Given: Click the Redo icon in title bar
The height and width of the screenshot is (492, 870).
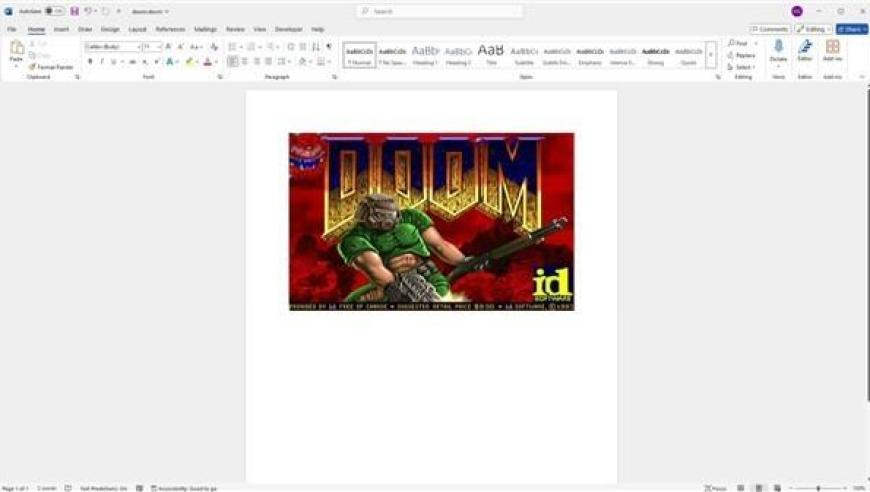Looking at the screenshot, I should tap(105, 11).
